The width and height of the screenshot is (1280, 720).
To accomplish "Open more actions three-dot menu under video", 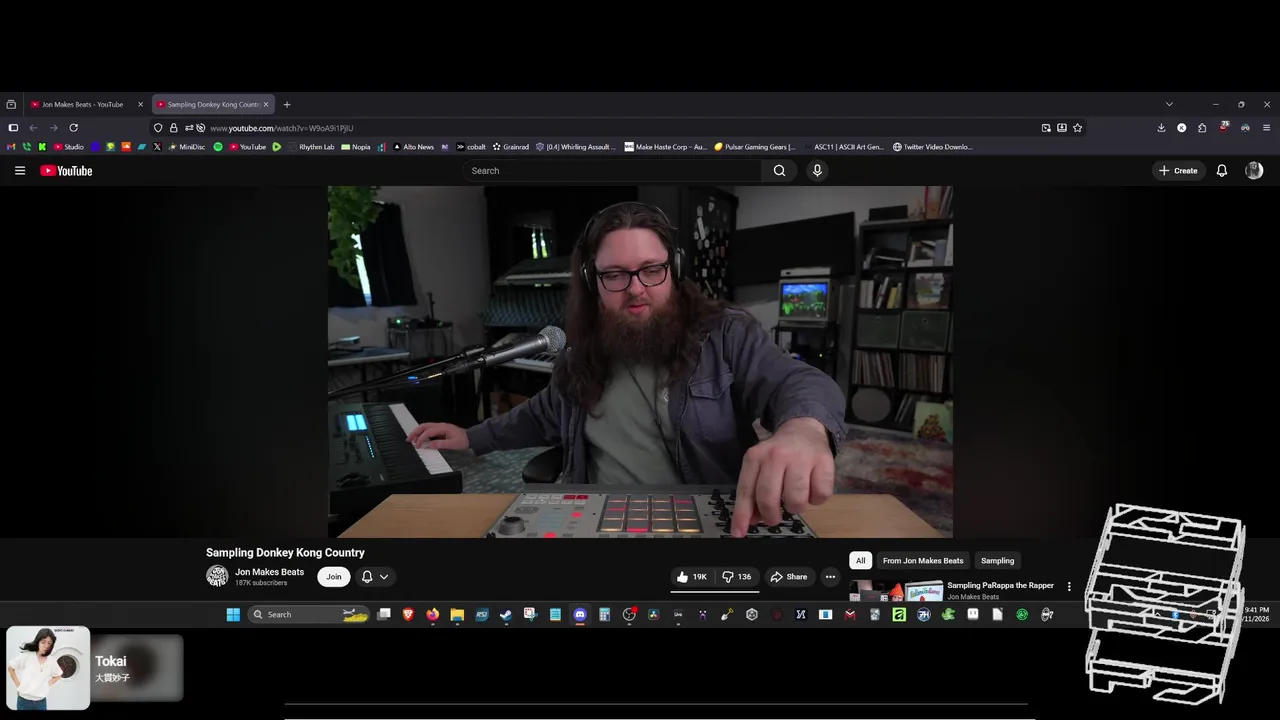I will coord(830,577).
